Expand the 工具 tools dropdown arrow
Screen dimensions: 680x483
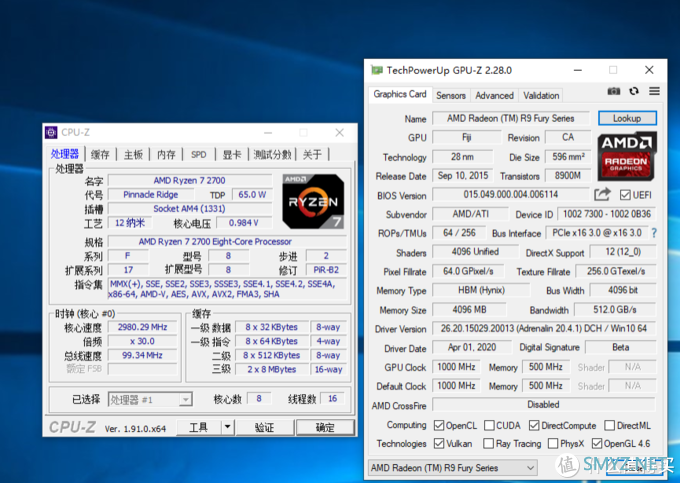[227, 428]
